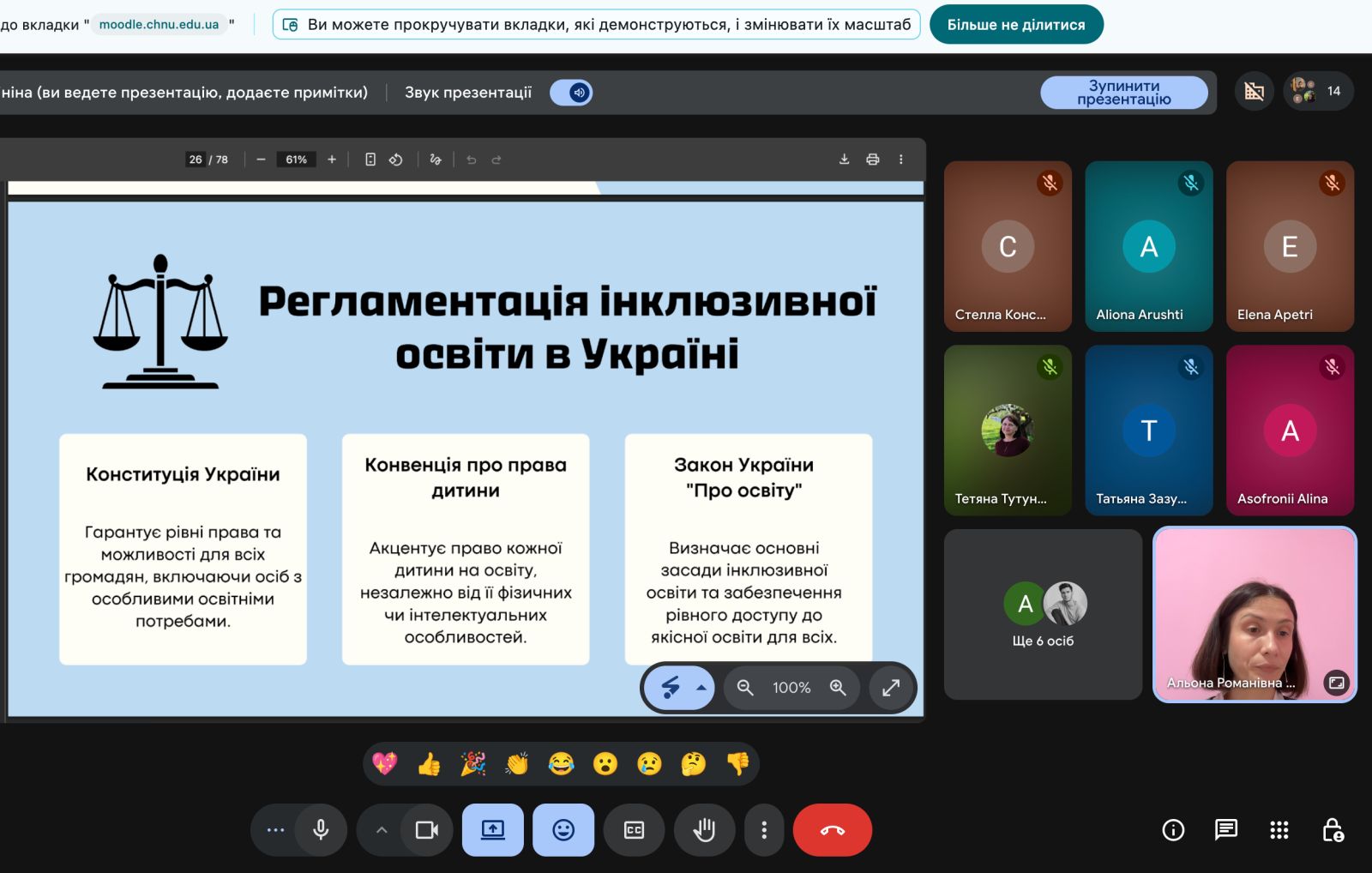Open more options three-dot menu in call bar
Viewport: 1372px width, 873px height.
click(x=764, y=830)
